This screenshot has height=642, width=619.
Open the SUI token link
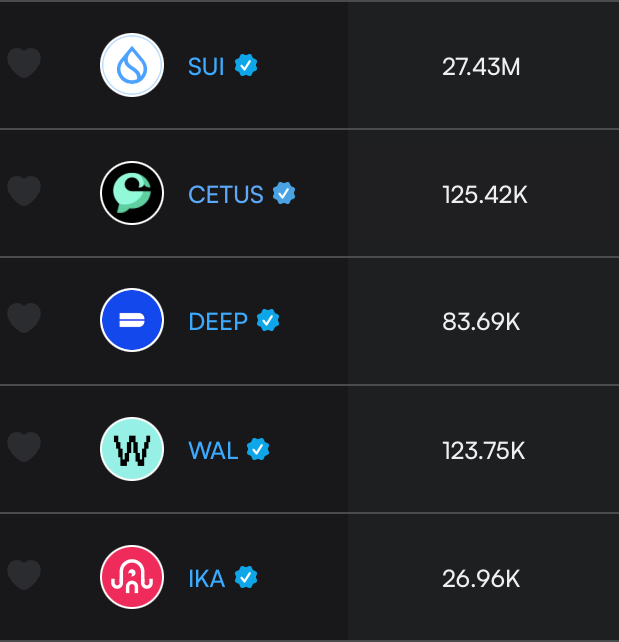coord(206,66)
